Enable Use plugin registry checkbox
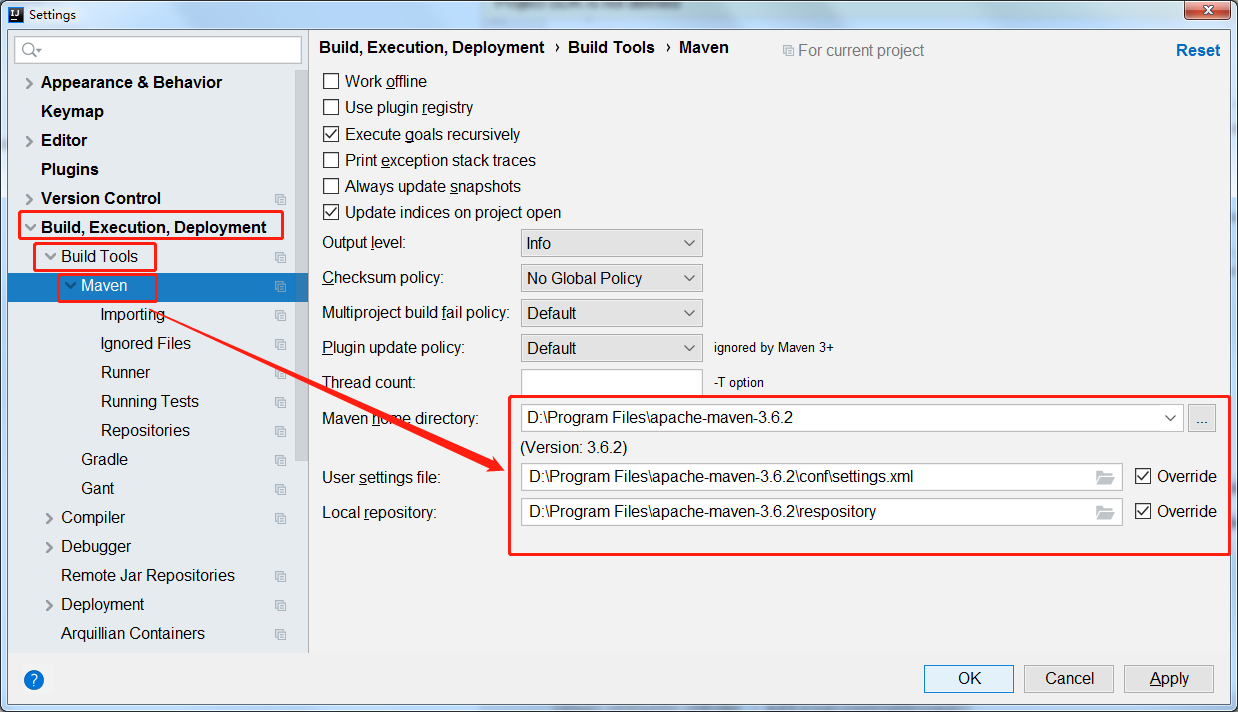Viewport: 1238px width, 712px height. pos(331,107)
